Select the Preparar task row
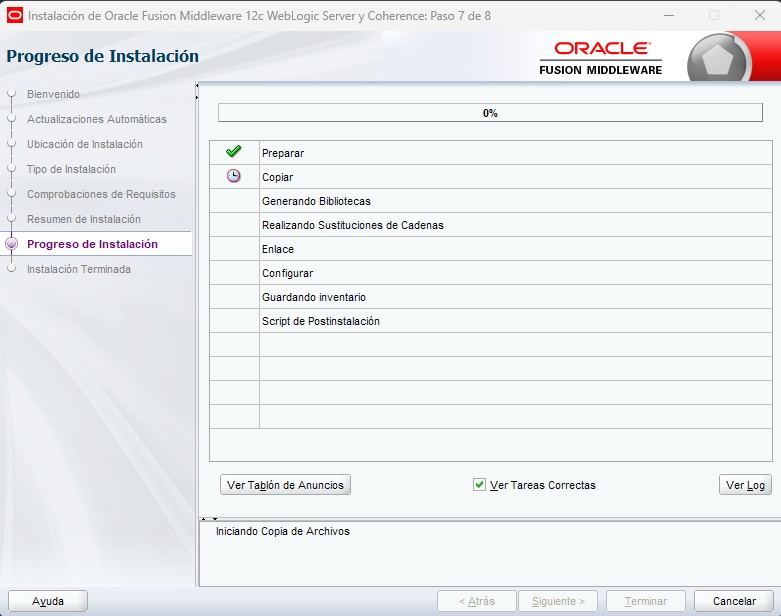Screen dimensions: 781x616 (491, 153)
